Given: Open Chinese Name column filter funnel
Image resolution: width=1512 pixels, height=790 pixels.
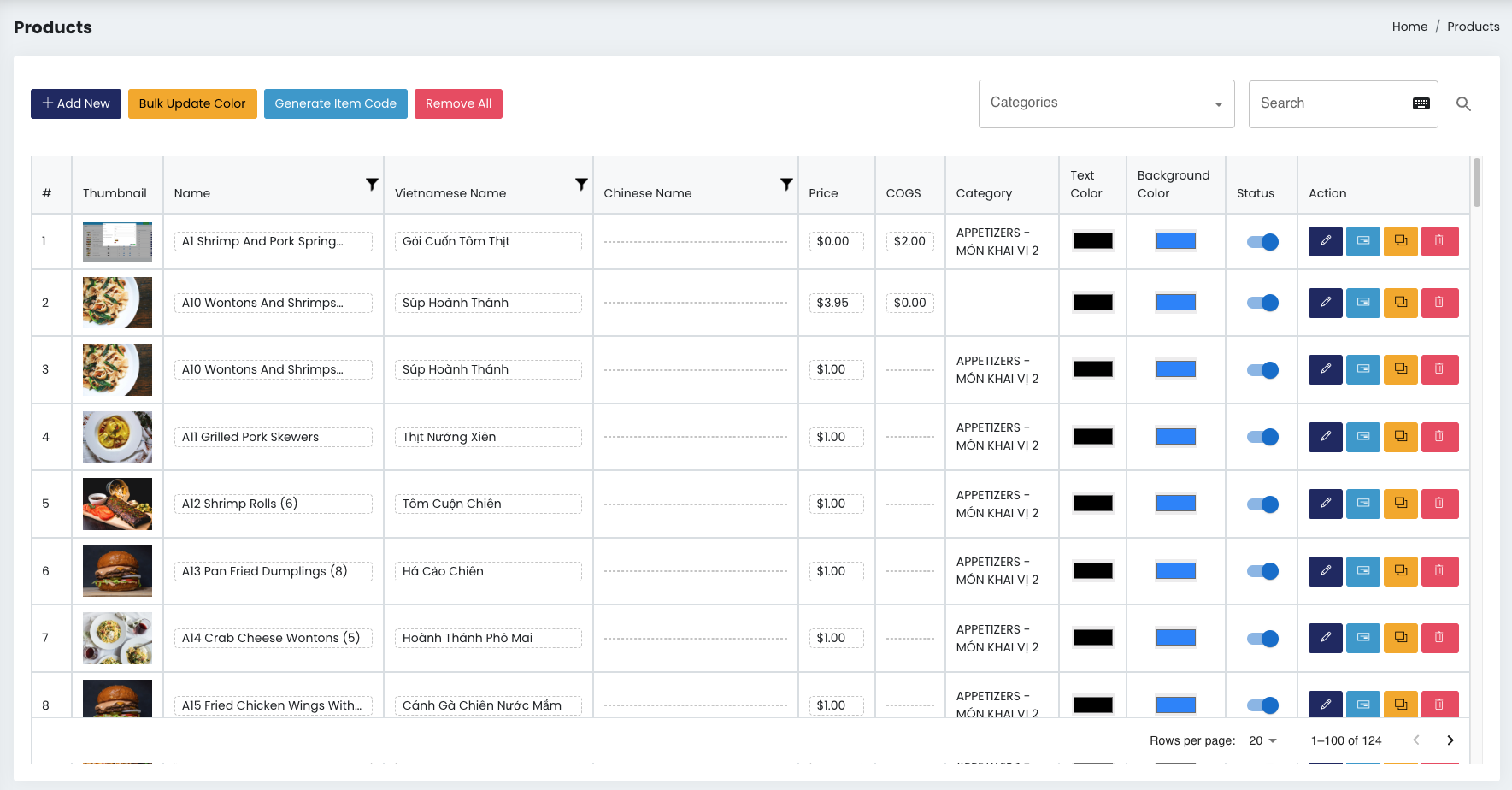Looking at the screenshot, I should point(786,185).
